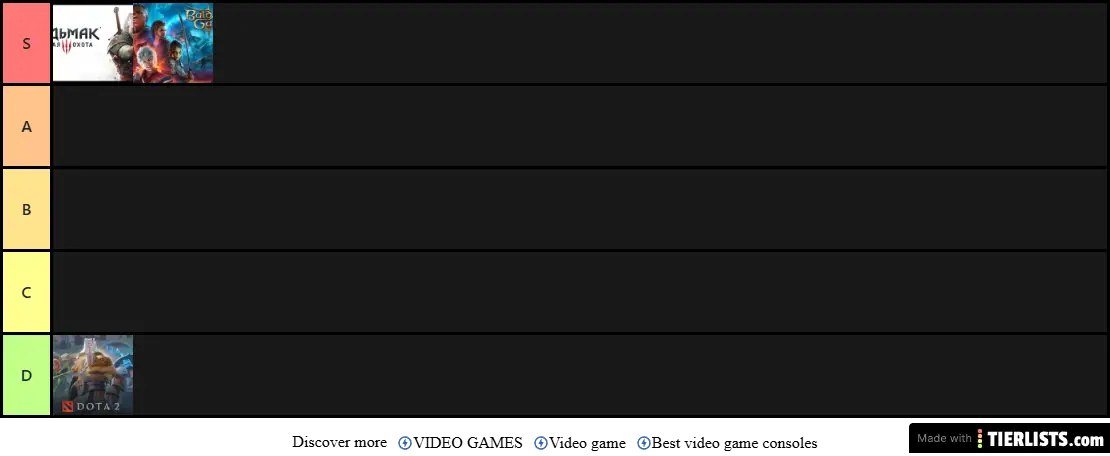Screen dimensions: 1110x456
Task: Click the green D tier label
Action: click(x=27, y=375)
